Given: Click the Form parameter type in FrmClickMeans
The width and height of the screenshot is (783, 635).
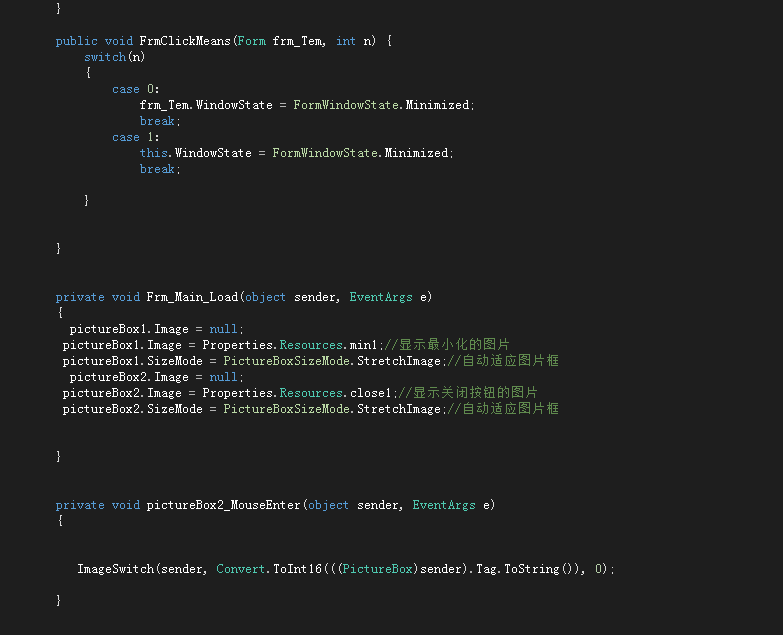Looking at the screenshot, I should coord(252,41).
